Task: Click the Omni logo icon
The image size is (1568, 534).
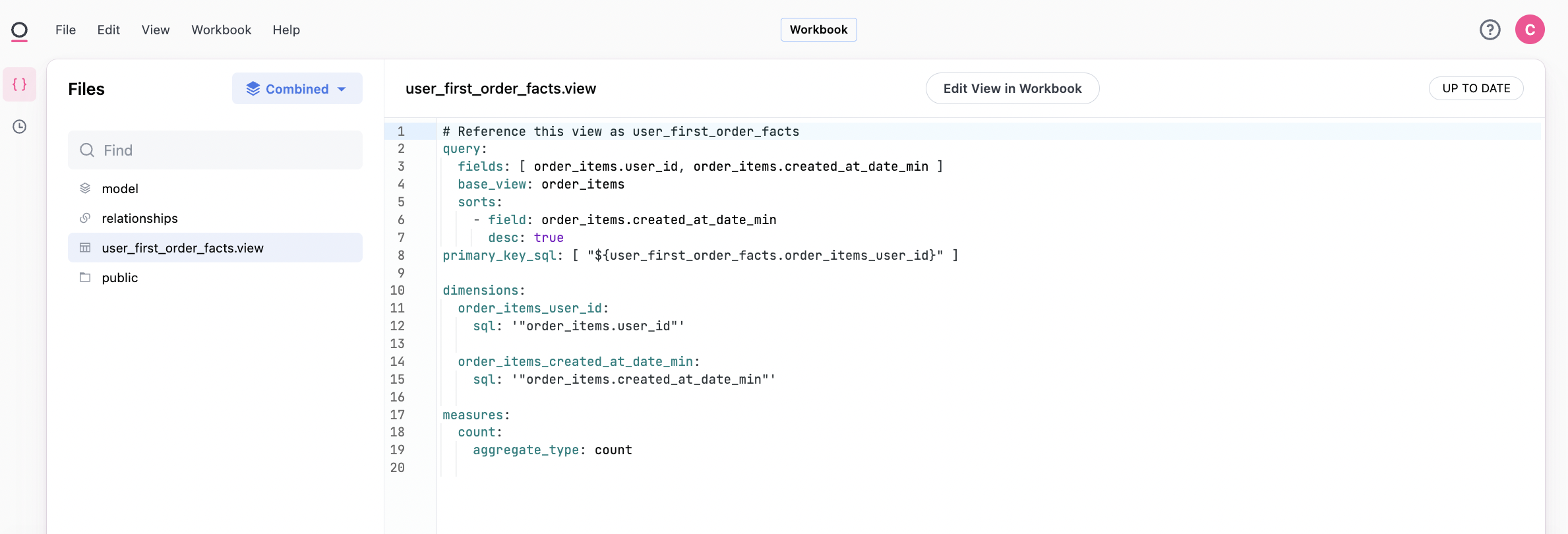Action: (x=20, y=31)
